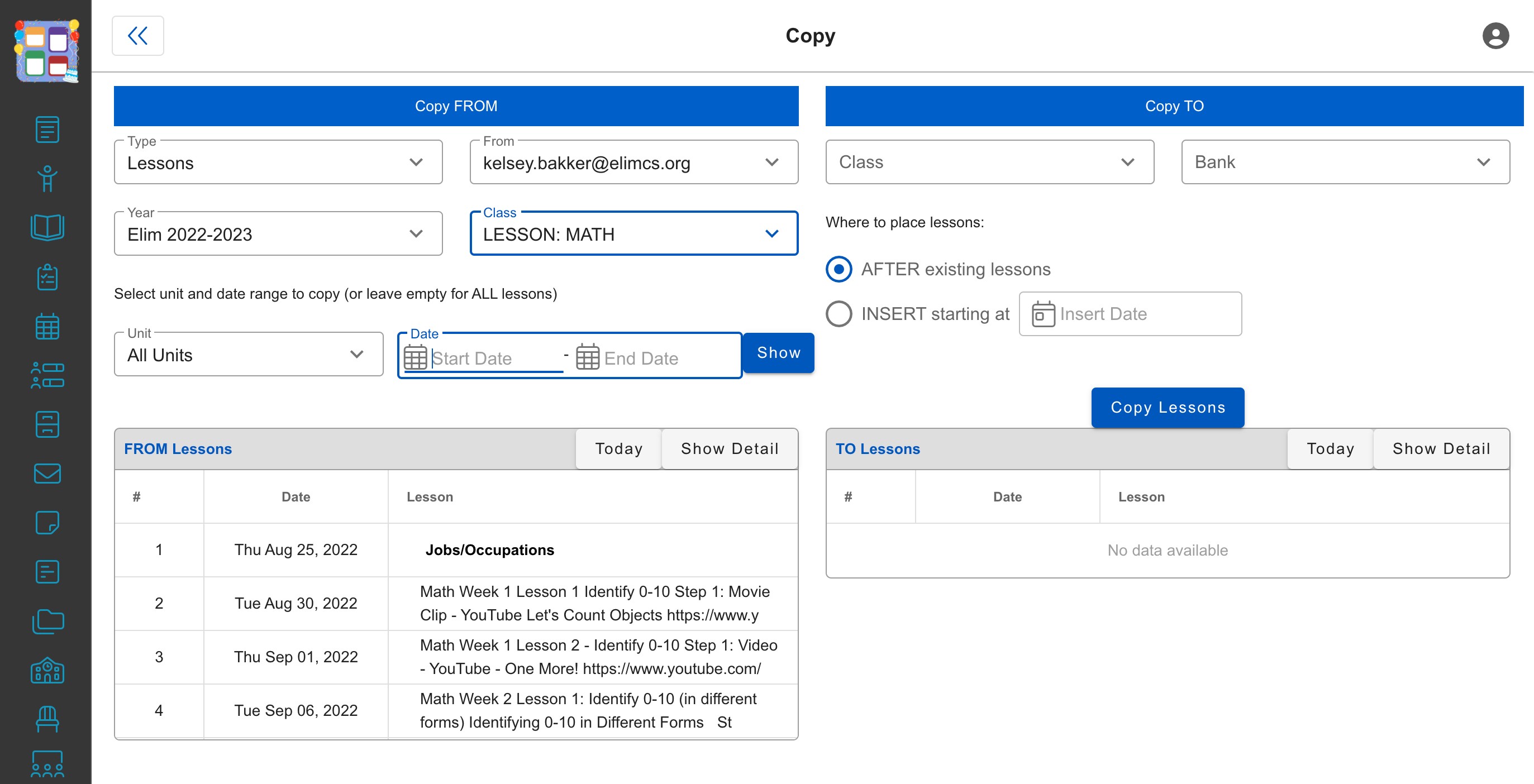Select INSERT starting at radio option
Viewport: 1534px width, 784px height.
839,314
